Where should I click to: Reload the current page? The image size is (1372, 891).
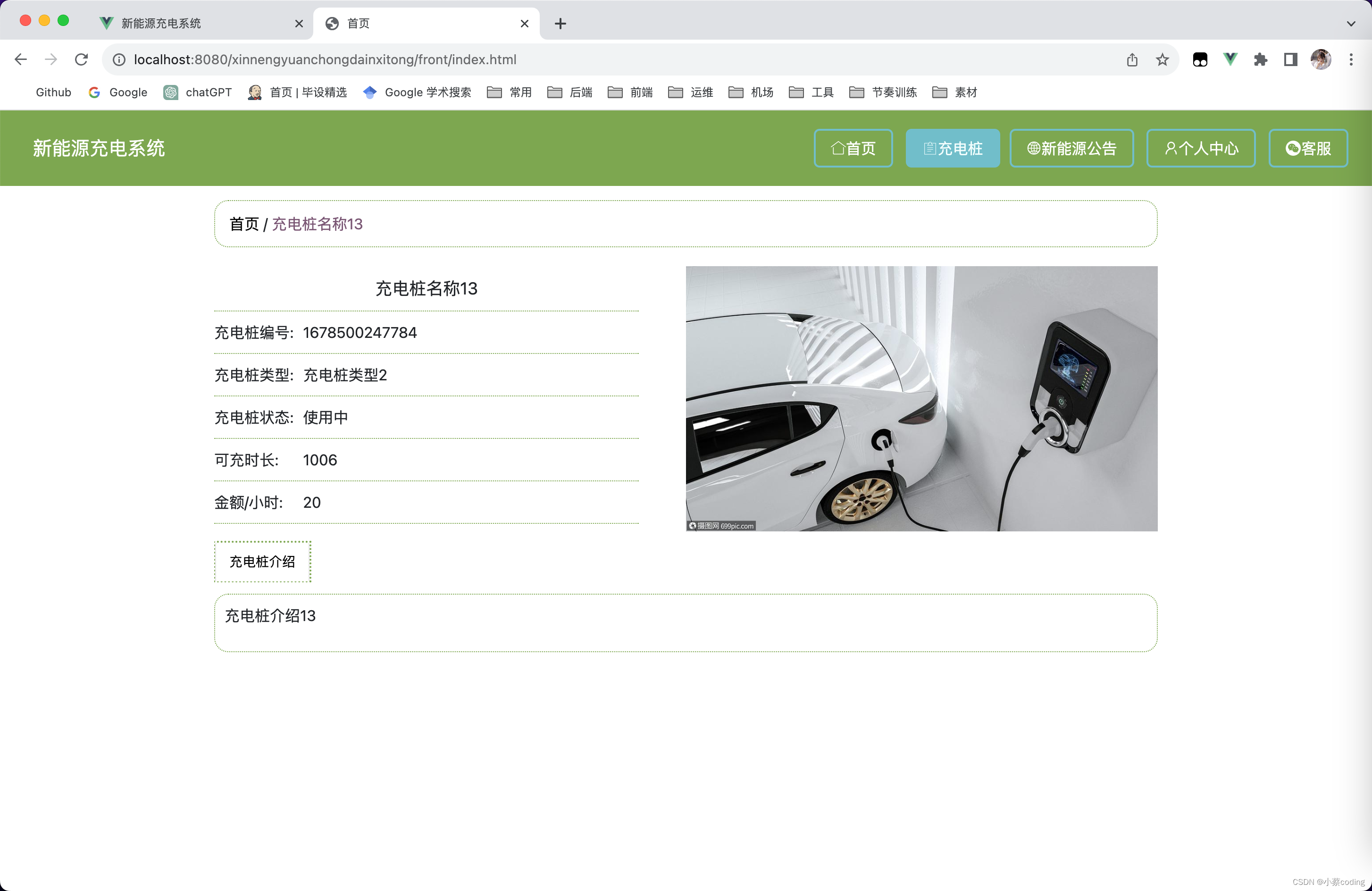point(81,59)
